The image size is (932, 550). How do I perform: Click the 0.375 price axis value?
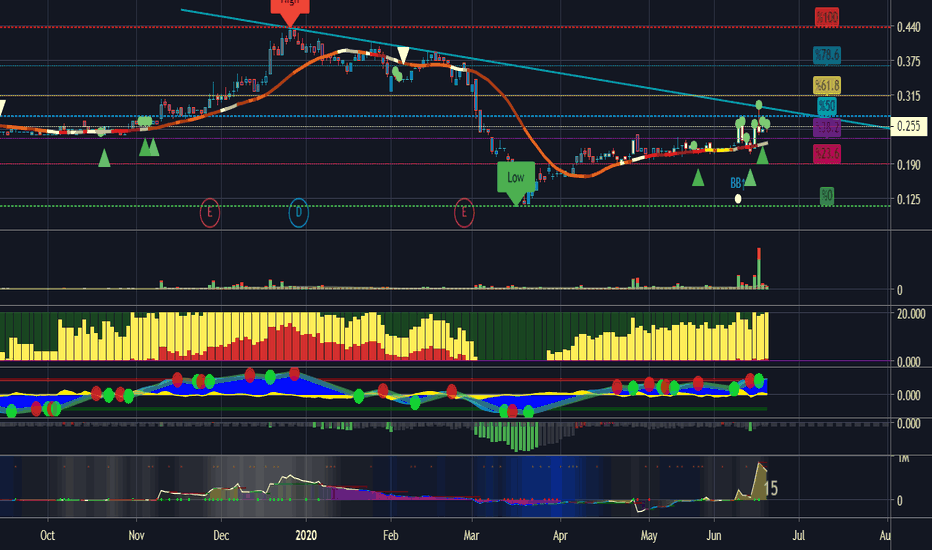pos(909,62)
